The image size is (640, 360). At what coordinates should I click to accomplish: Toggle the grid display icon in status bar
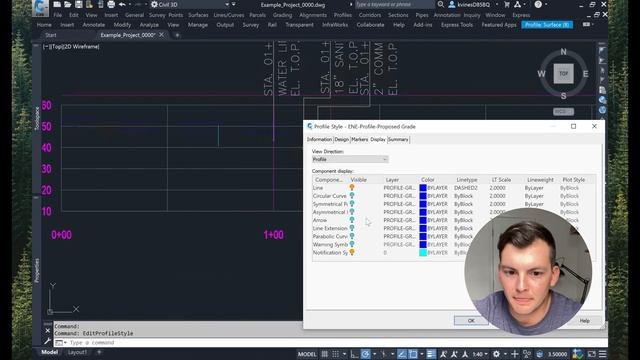click(x=324, y=354)
